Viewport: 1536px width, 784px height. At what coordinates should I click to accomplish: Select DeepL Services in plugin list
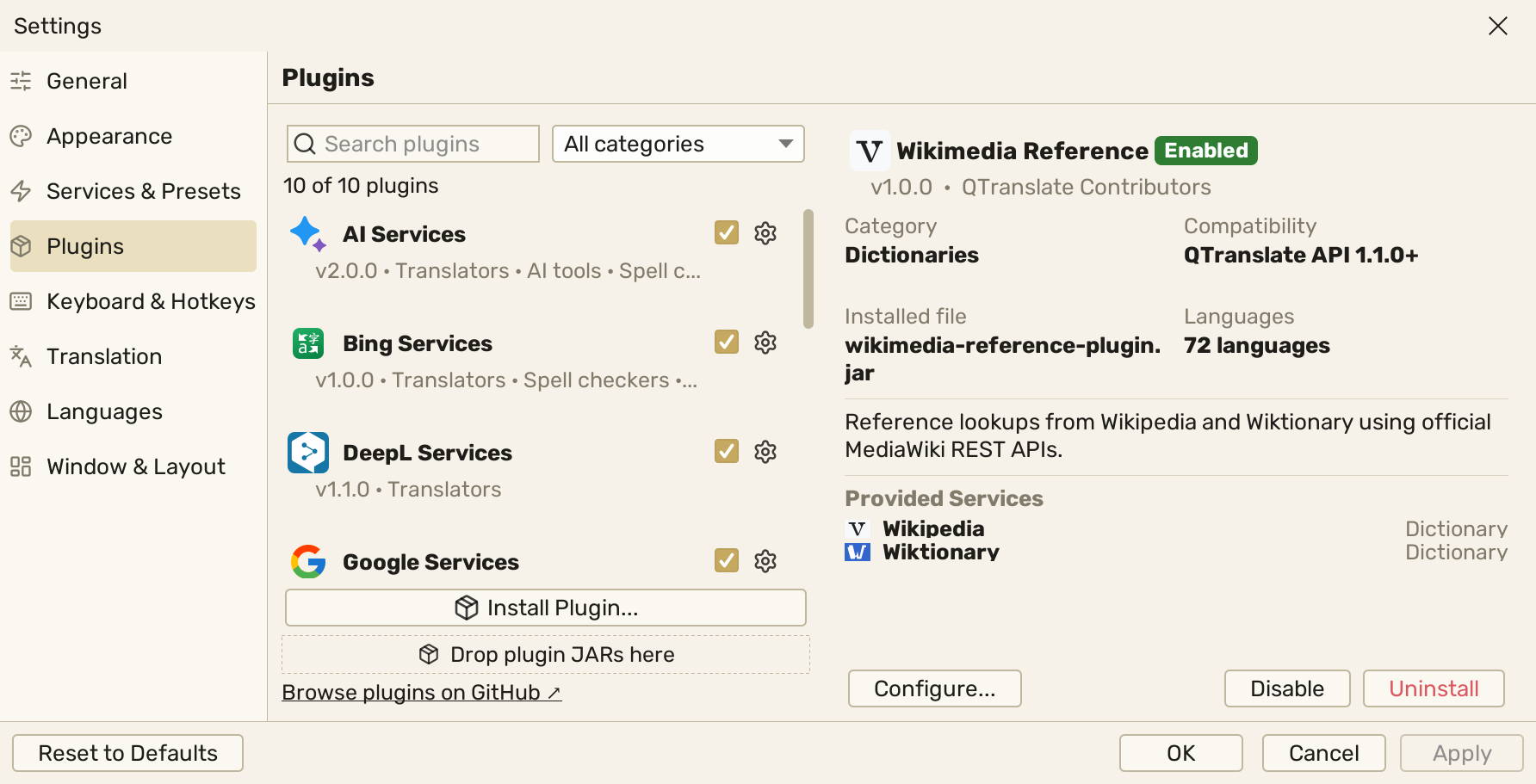point(541,469)
